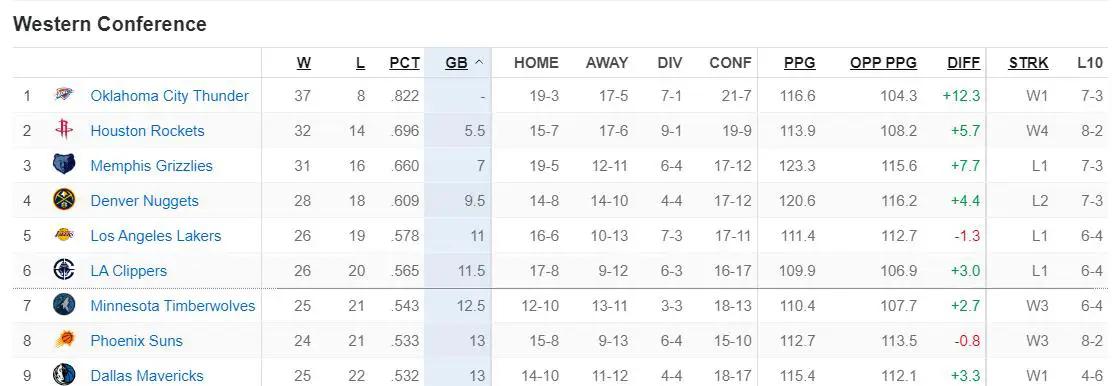Viewport: 1112px width, 386px height.
Task: Click the Denver Nuggets logo icon
Action: [64, 200]
